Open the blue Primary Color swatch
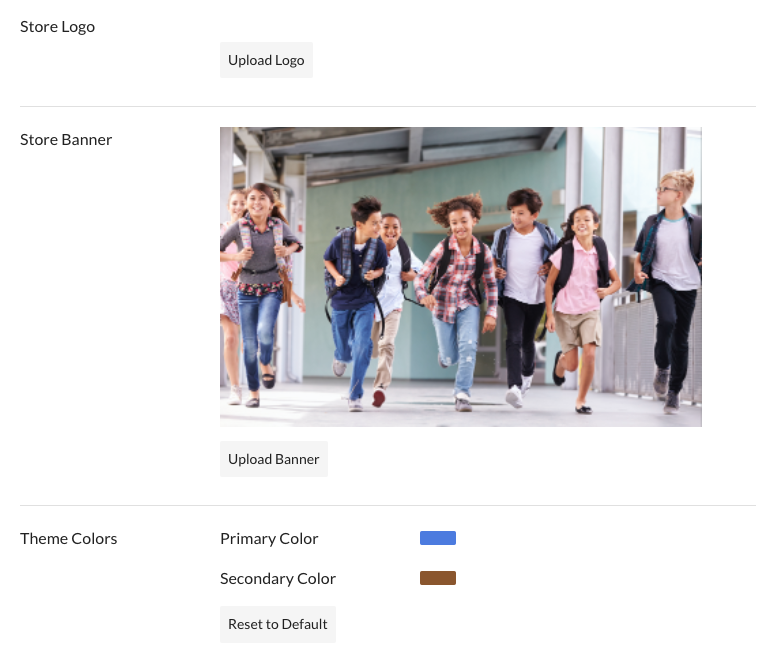The image size is (767, 657). [x=437, y=538]
